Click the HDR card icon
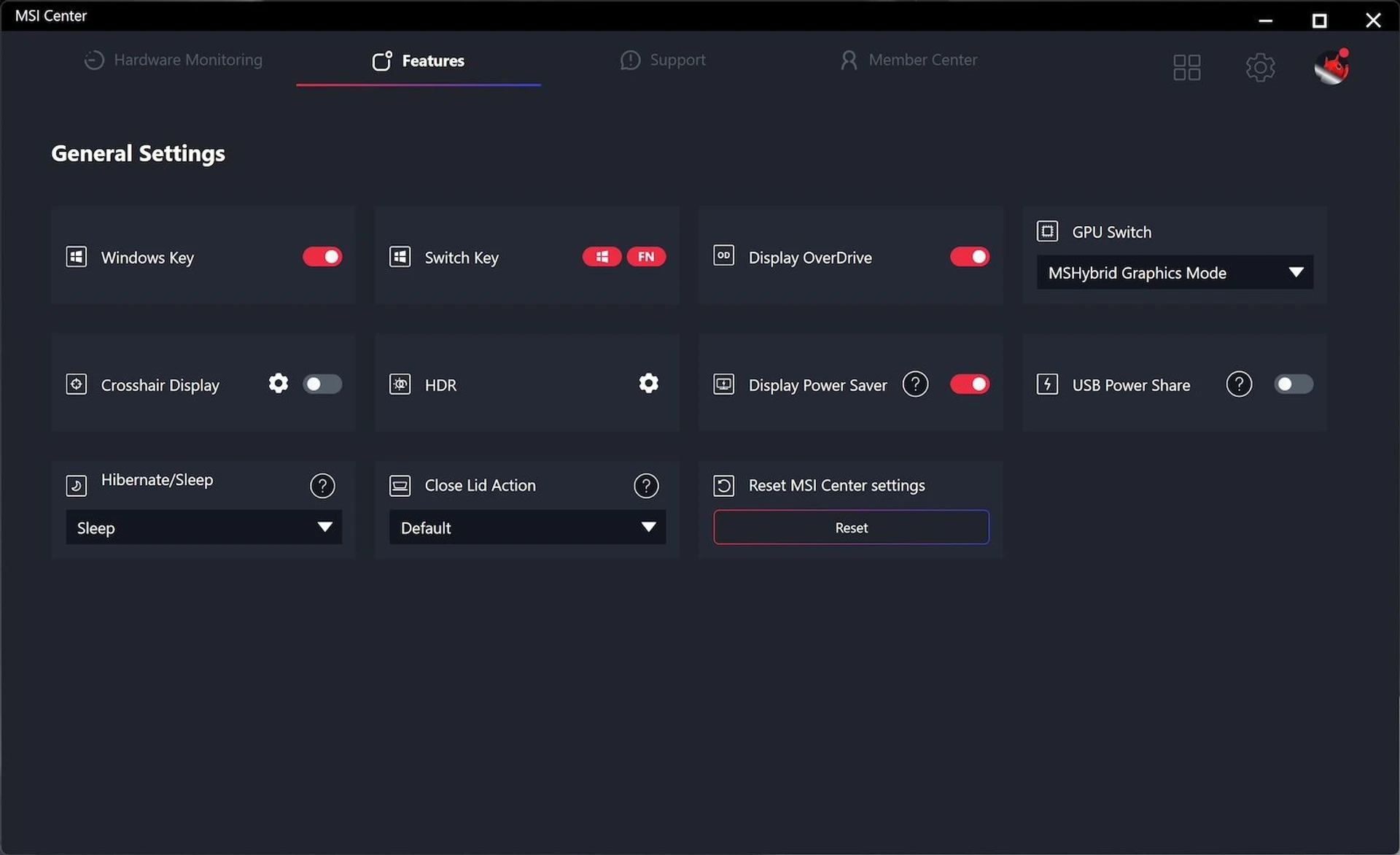The image size is (1400, 855). pos(400,384)
